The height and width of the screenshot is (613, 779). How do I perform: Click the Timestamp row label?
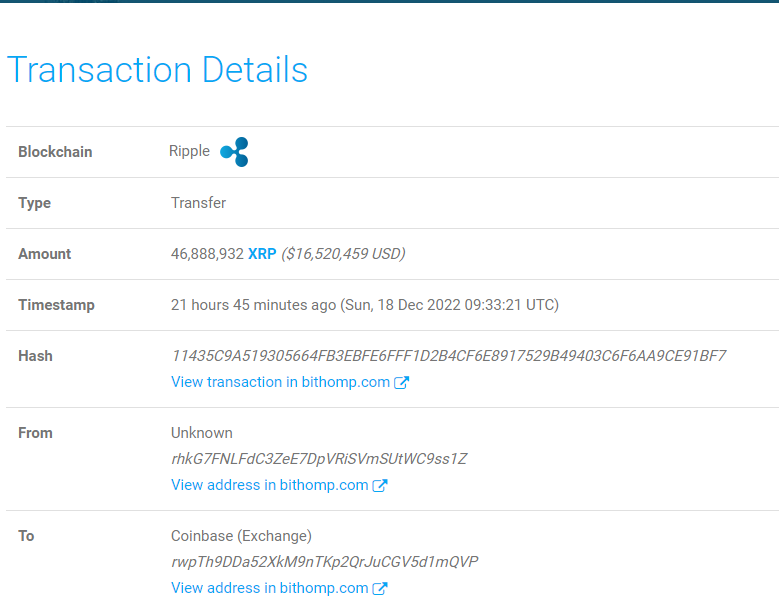point(56,305)
